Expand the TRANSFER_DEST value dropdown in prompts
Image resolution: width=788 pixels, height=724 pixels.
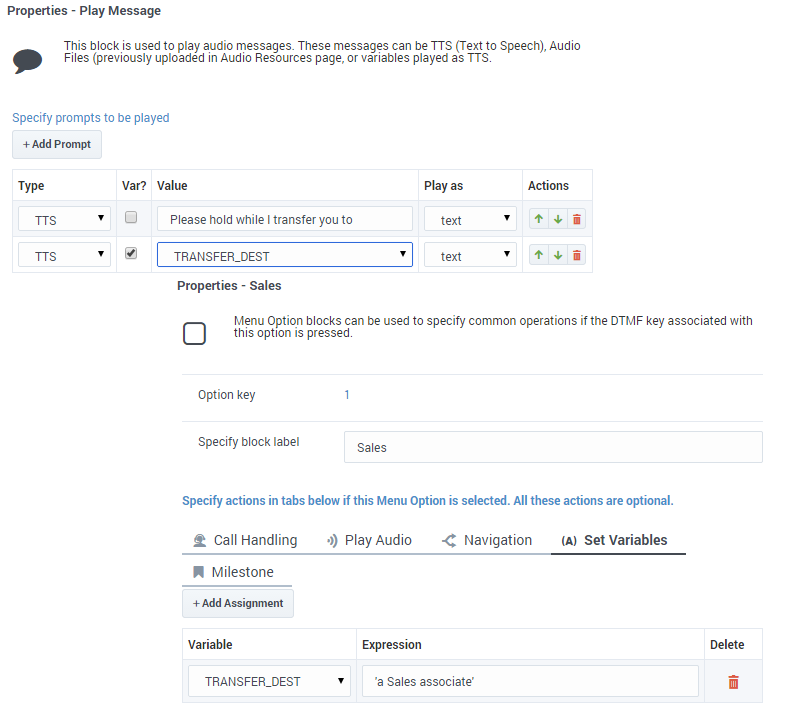point(285,256)
